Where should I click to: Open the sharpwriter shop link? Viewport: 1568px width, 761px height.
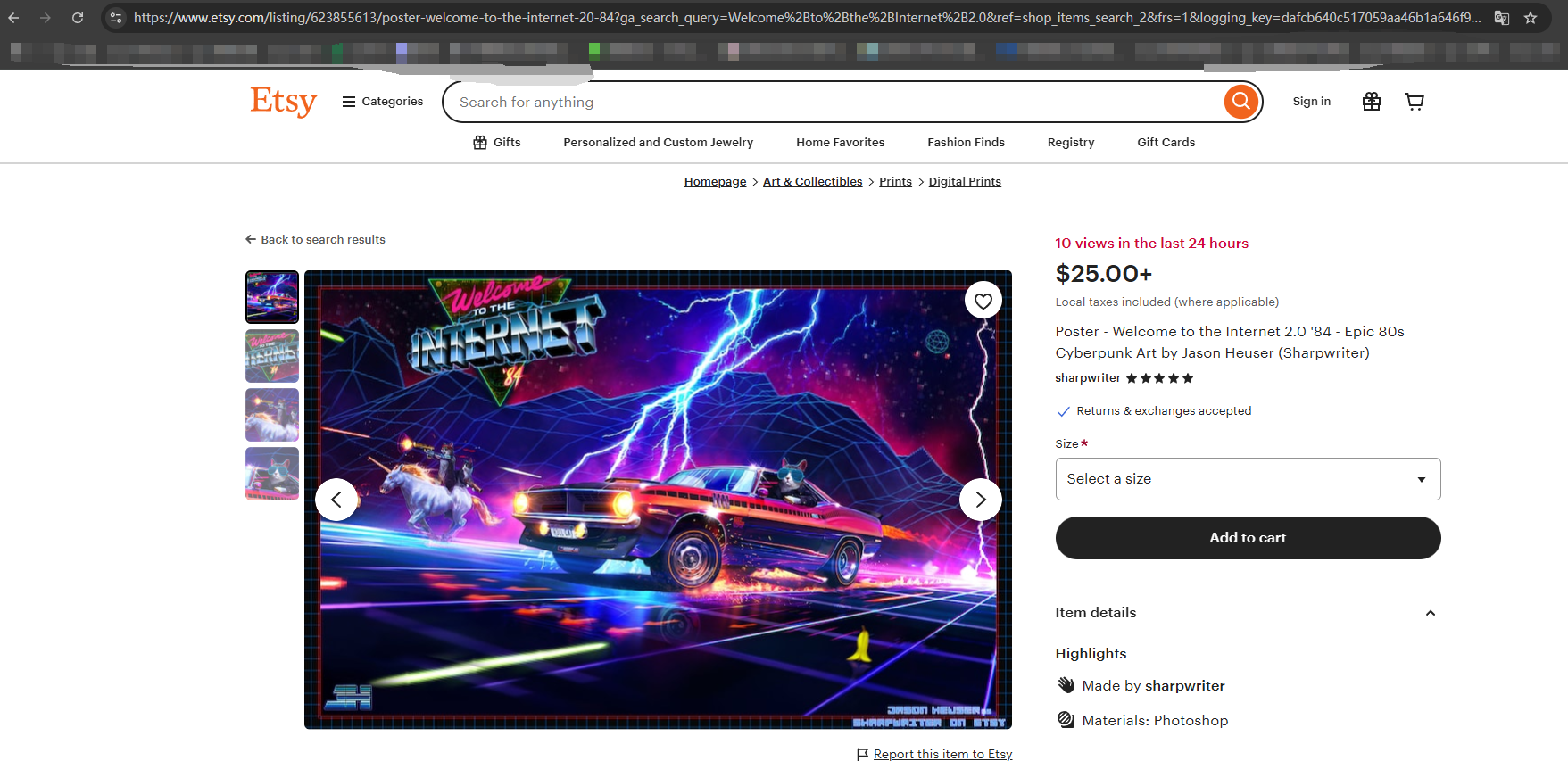pos(1087,378)
